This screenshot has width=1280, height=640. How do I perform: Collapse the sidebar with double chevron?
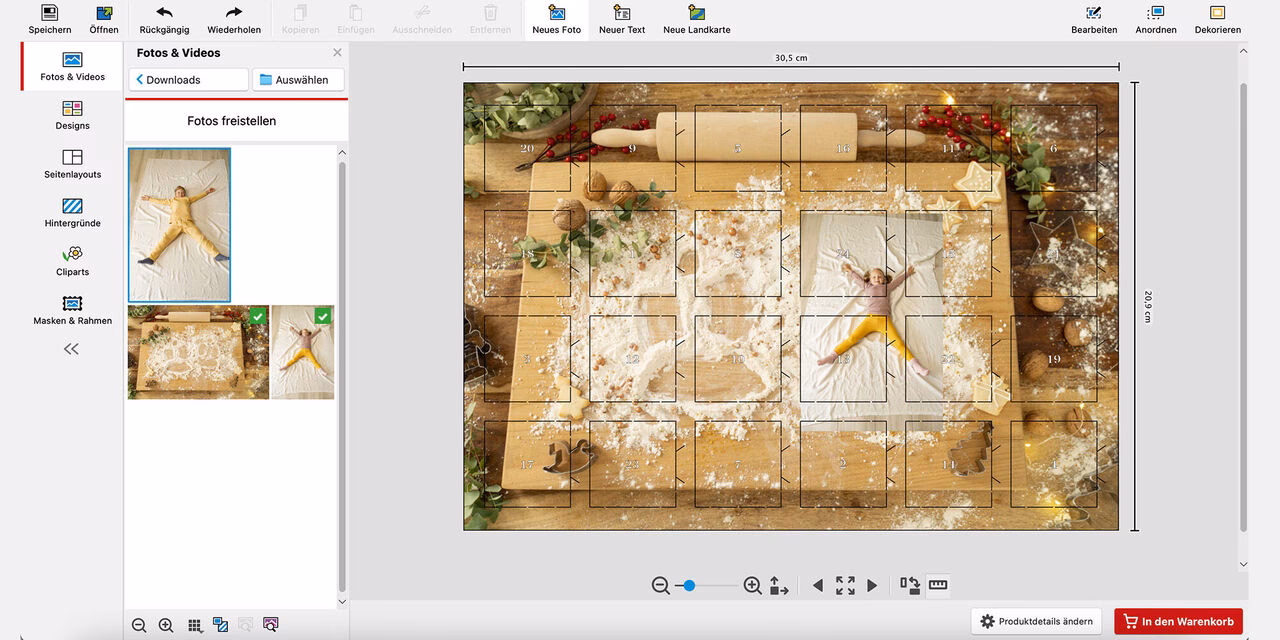(71, 349)
